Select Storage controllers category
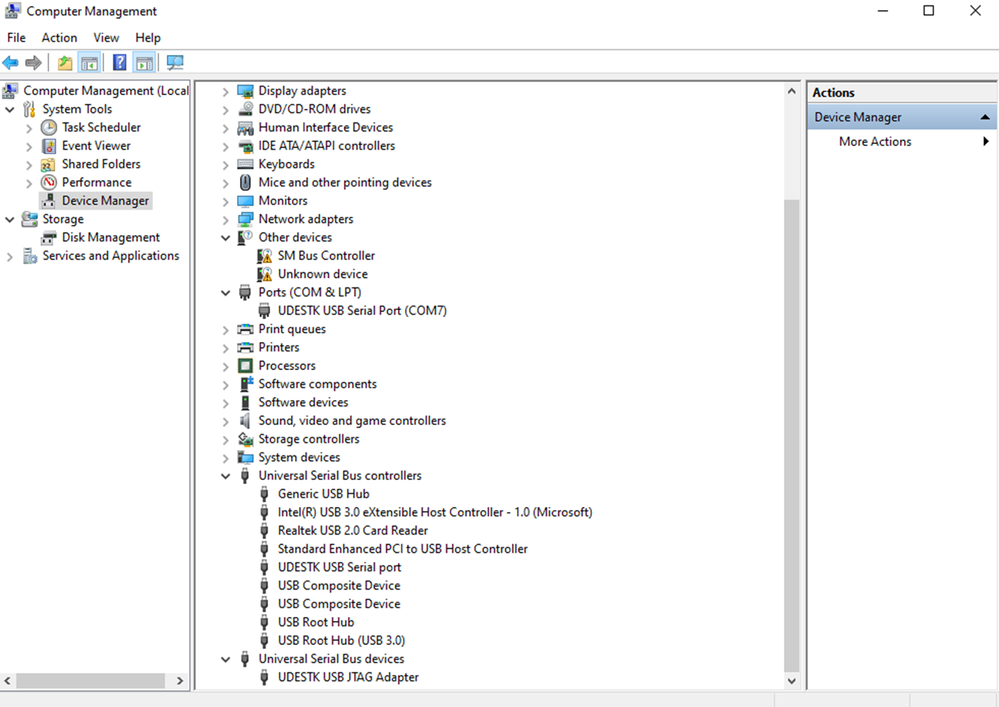This screenshot has height=707, width=999. click(x=309, y=439)
